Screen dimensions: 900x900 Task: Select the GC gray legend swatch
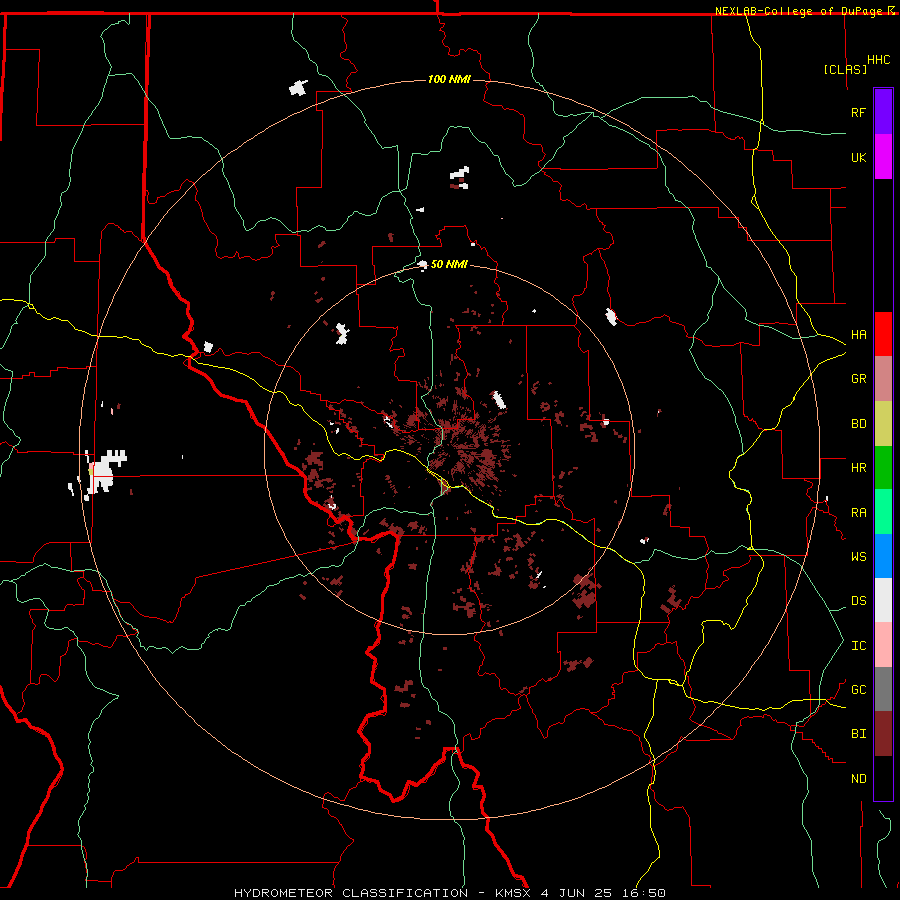(883, 689)
